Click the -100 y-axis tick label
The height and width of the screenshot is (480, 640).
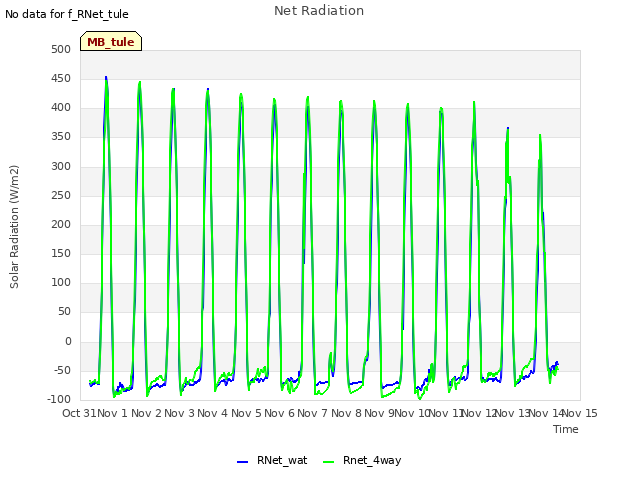click(59, 399)
